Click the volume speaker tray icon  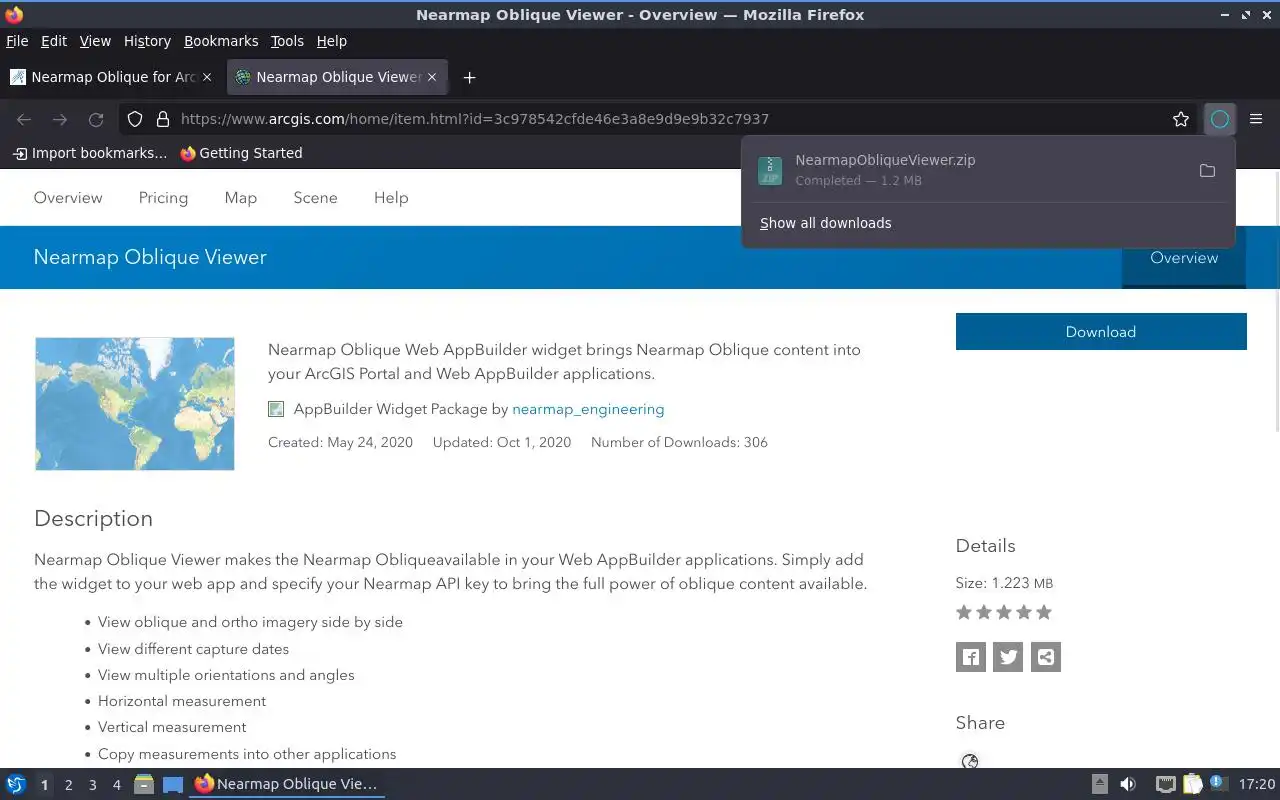pyautogui.click(x=1128, y=785)
